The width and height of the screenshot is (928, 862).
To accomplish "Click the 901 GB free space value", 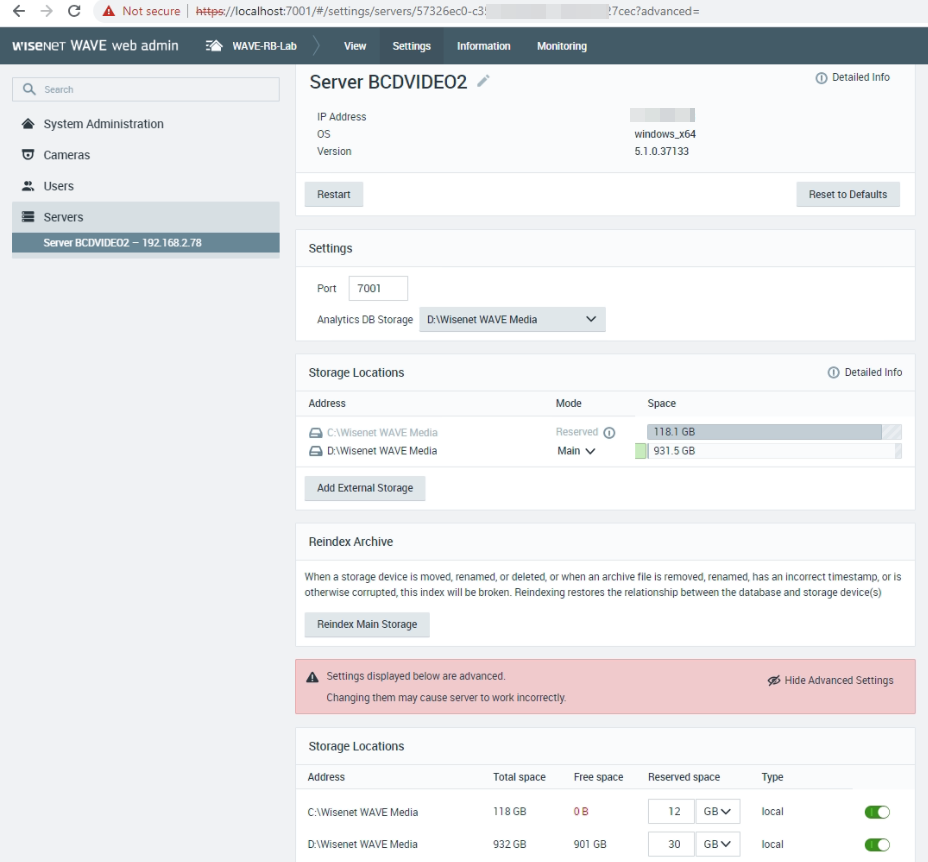I will [x=590, y=844].
